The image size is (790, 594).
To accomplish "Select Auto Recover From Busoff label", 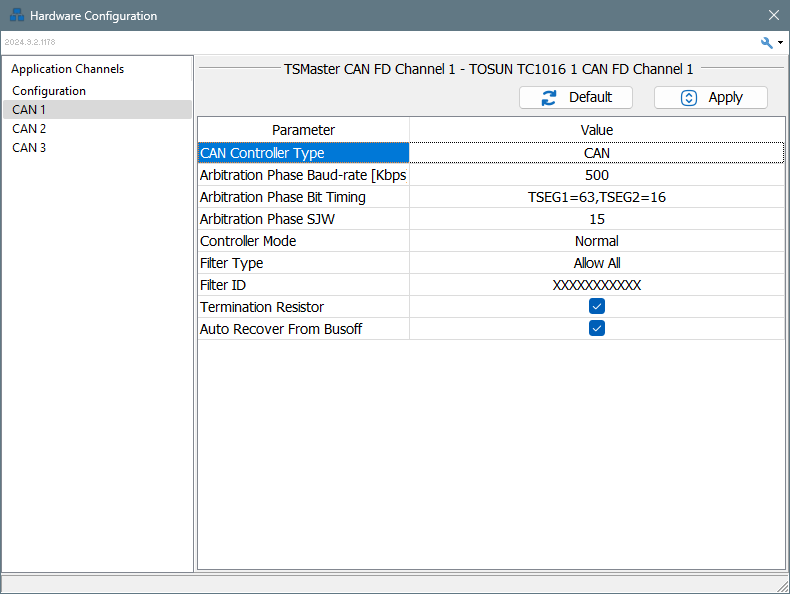I will (303, 329).
